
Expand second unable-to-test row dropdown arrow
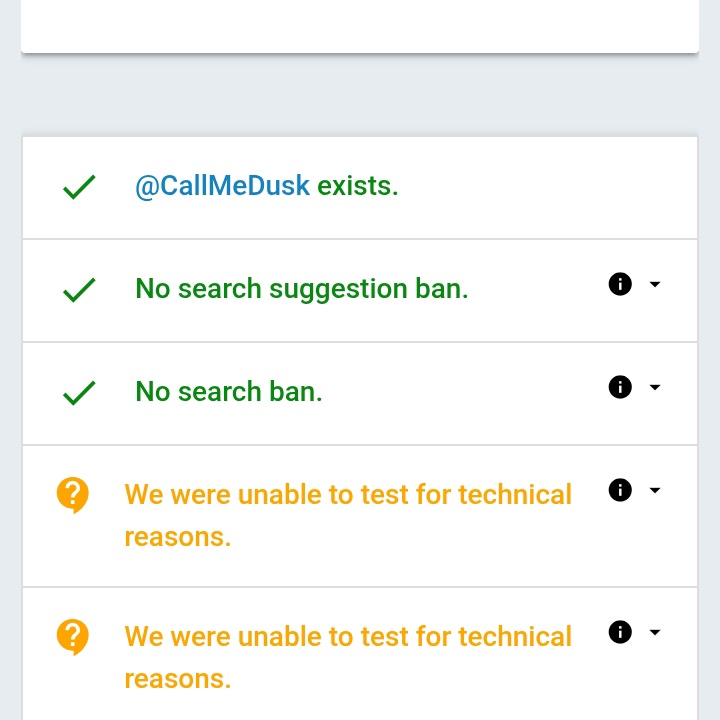(x=655, y=632)
